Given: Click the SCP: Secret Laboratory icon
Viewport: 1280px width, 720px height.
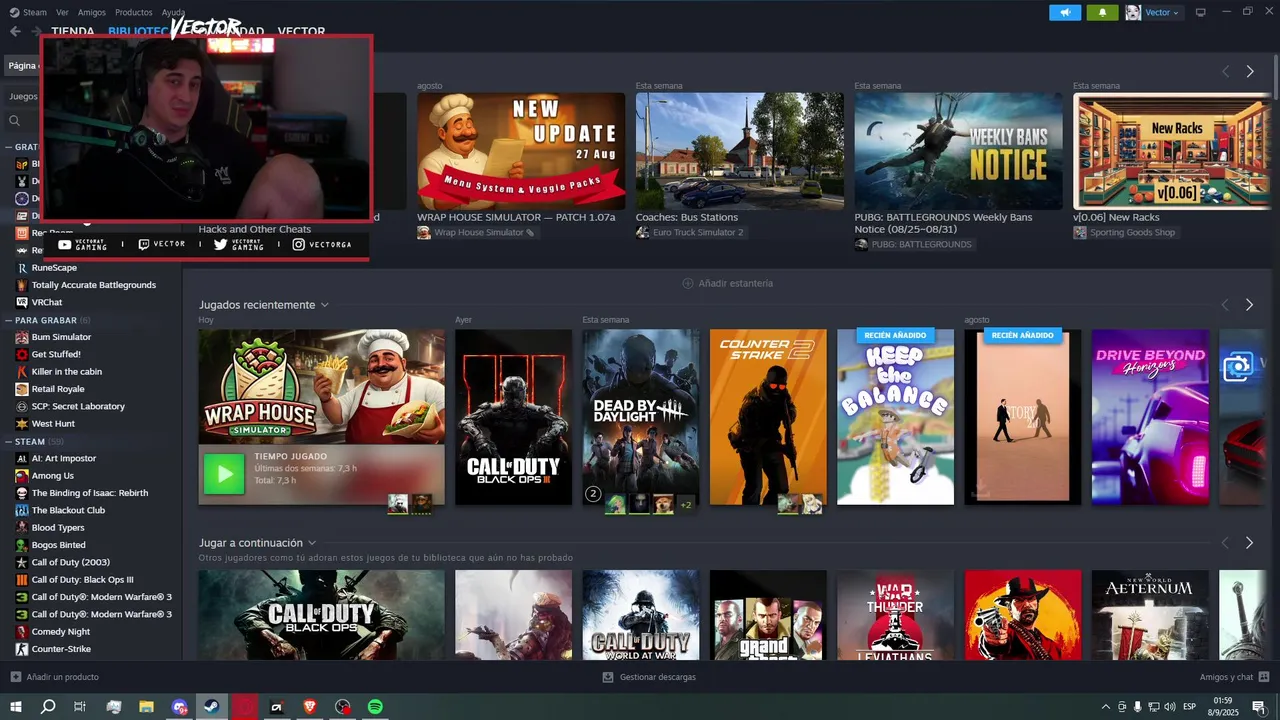Looking at the screenshot, I should (x=22, y=406).
